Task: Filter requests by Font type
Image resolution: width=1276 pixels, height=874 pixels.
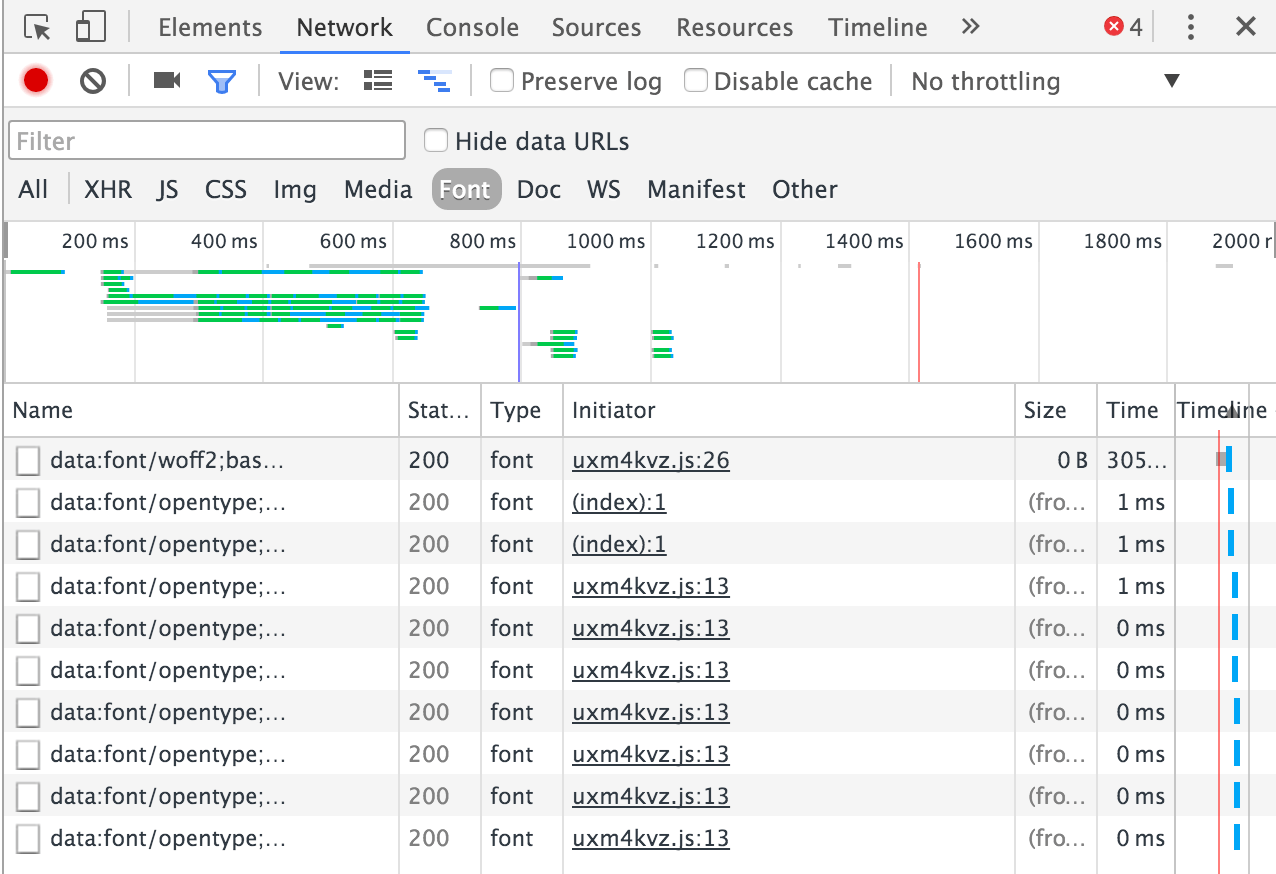Action: pyautogui.click(x=466, y=189)
